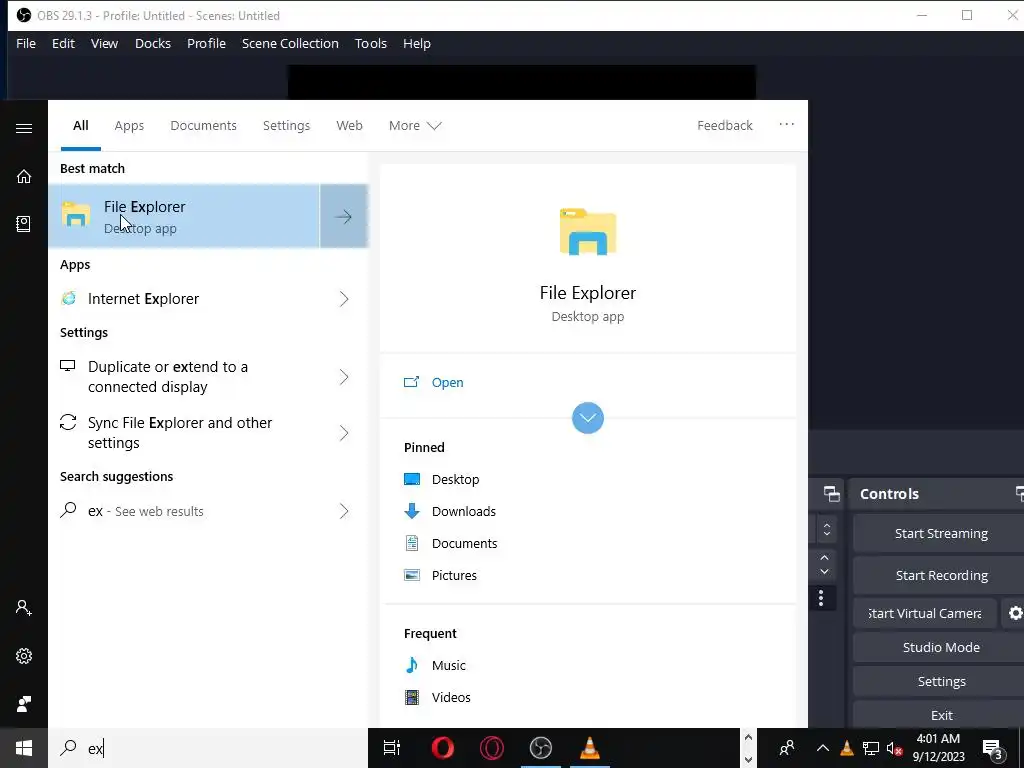This screenshot has width=1024, height=768.
Task: Open network status tray icon
Action: pos(871,748)
